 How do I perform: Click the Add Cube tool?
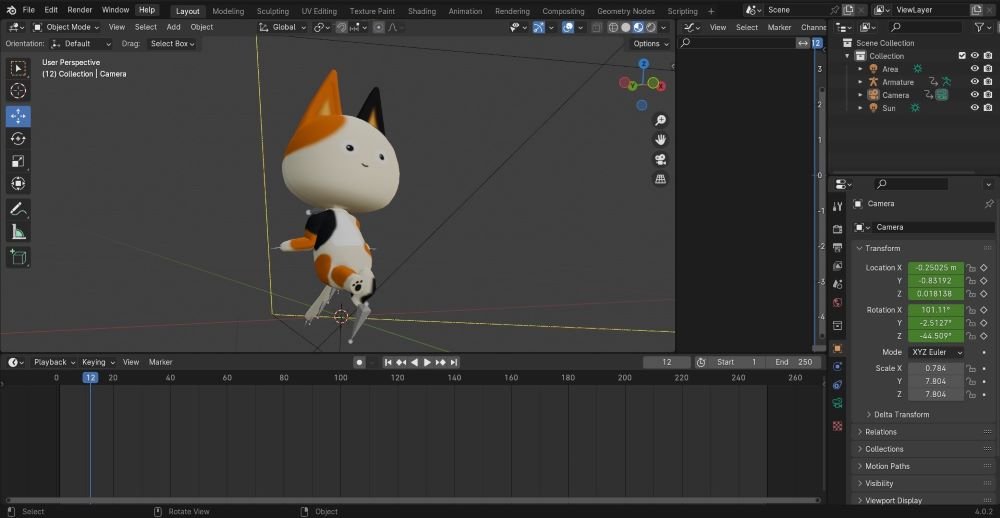(x=18, y=257)
